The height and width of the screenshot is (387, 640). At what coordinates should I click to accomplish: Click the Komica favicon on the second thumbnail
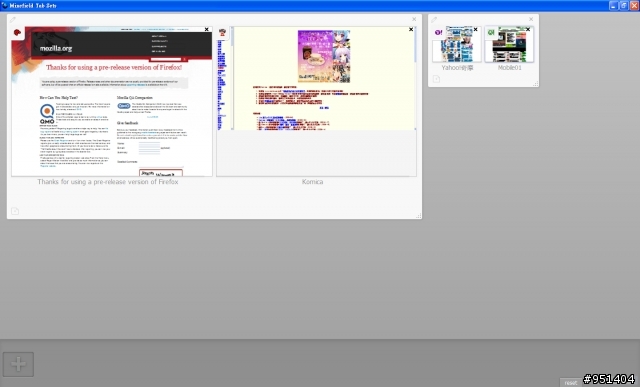pyautogui.click(x=222, y=33)
